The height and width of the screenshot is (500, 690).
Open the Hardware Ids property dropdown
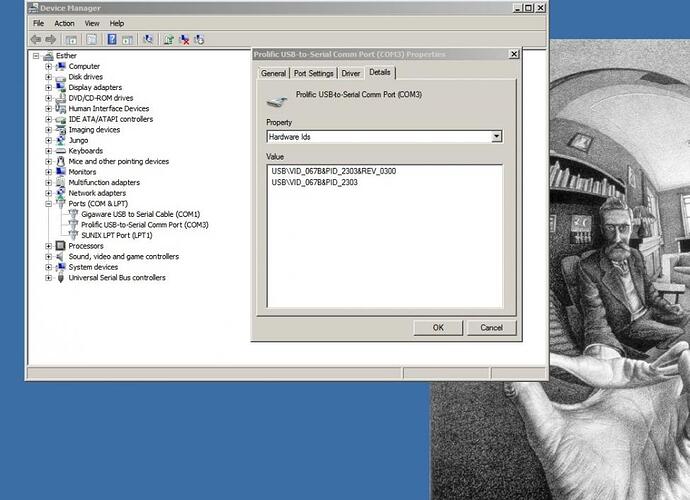pos(496,136)
